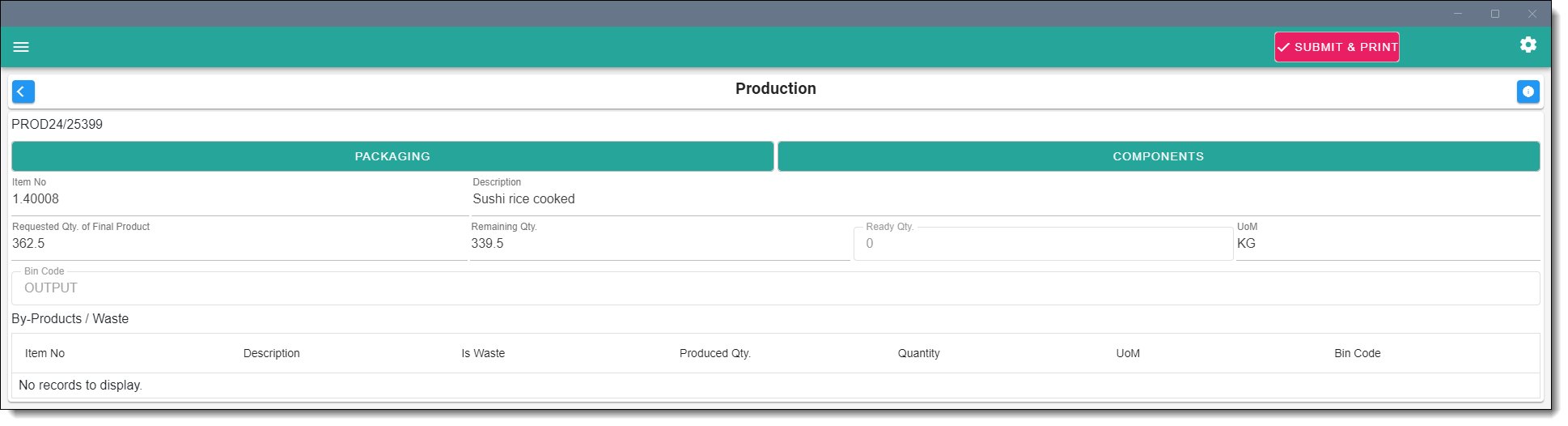This screenshot has height=426, width=1568.
Task: Select the Requested Qty. value 362.5
Action: pyautogui.click(x=28, y=244)
